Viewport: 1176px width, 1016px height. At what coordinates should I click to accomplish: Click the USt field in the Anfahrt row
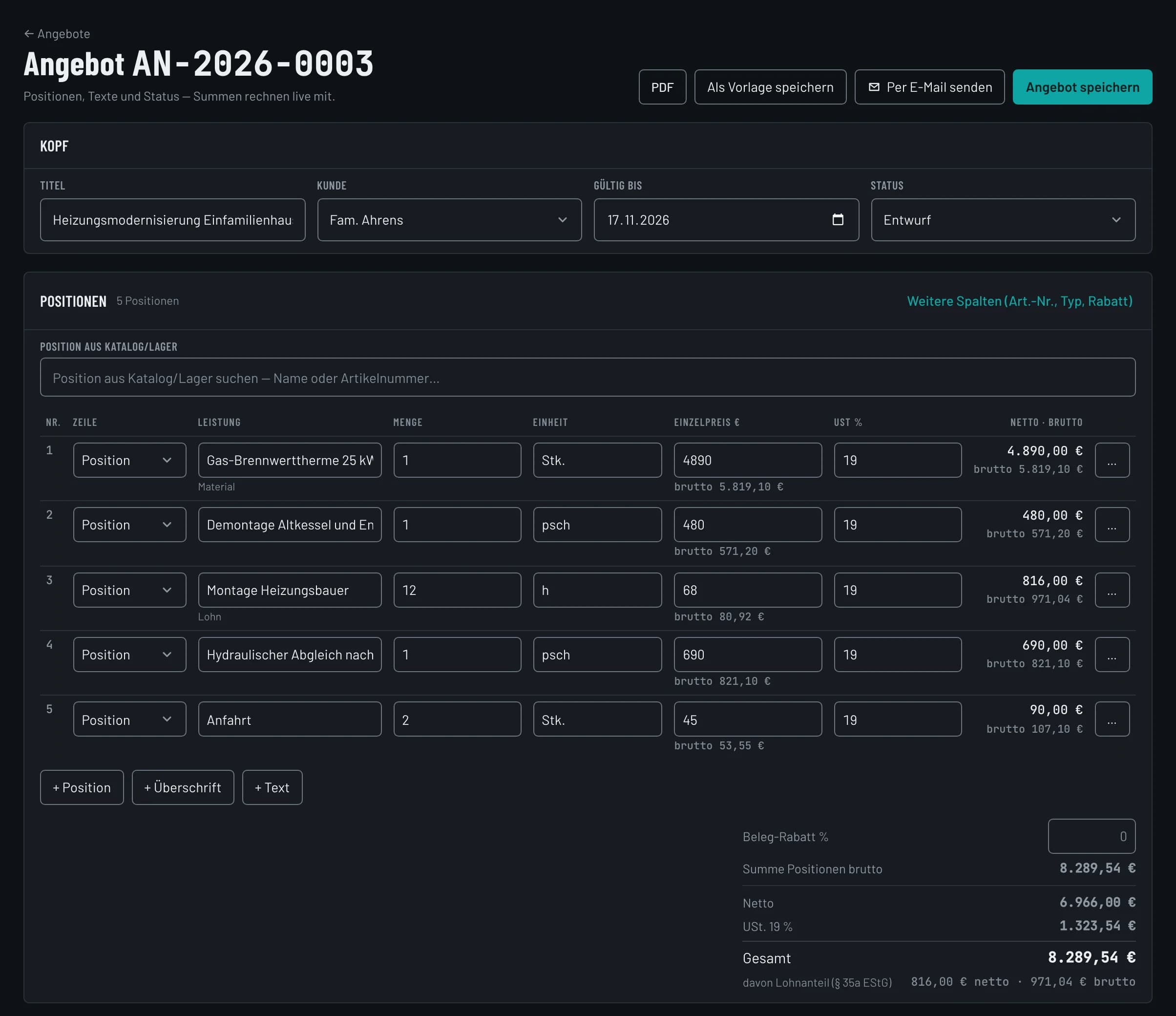897,719
